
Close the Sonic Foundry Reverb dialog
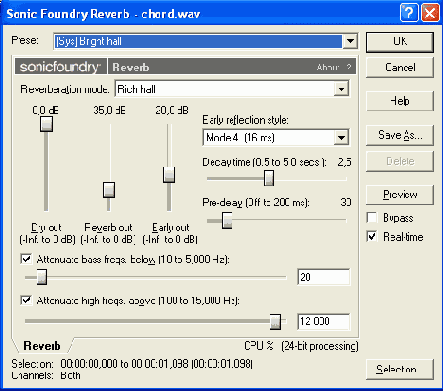pyautogui.click(x=430, y=13)
